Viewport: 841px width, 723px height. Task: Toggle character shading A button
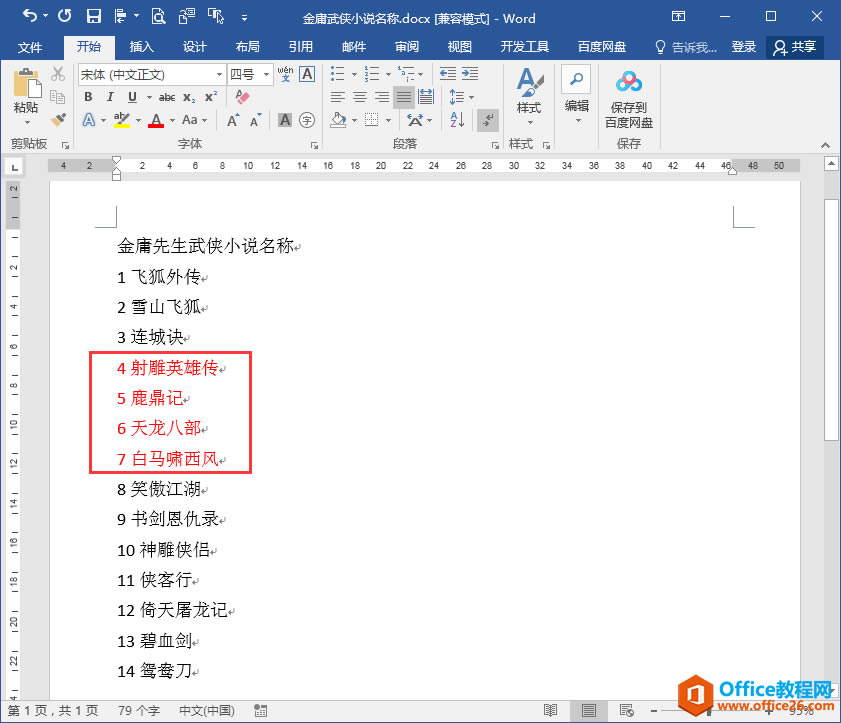(285, 120)
